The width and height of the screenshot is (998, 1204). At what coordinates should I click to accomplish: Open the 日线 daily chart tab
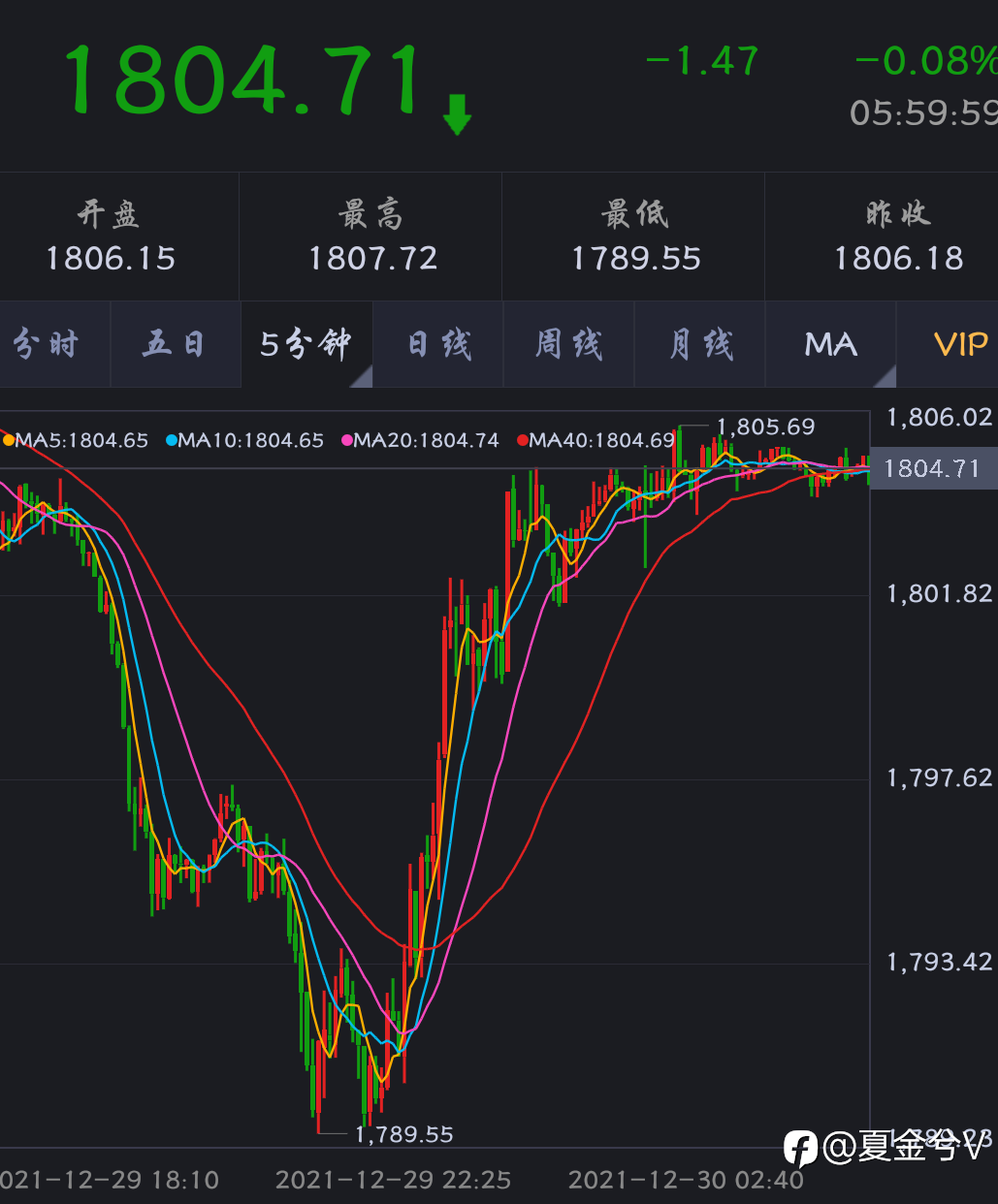pyautogui.click(x=438, y=344)
